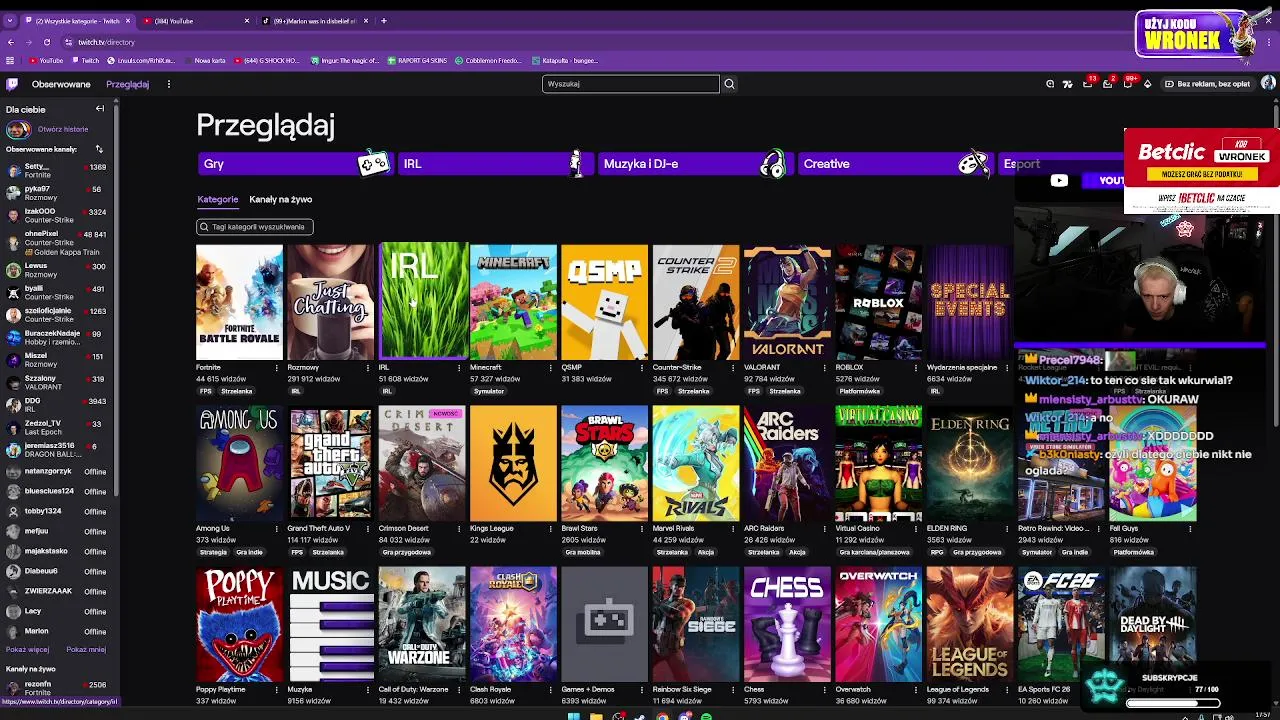
Task: Open the Muzyka i DJ-e banner
Action: coord(695,164)
